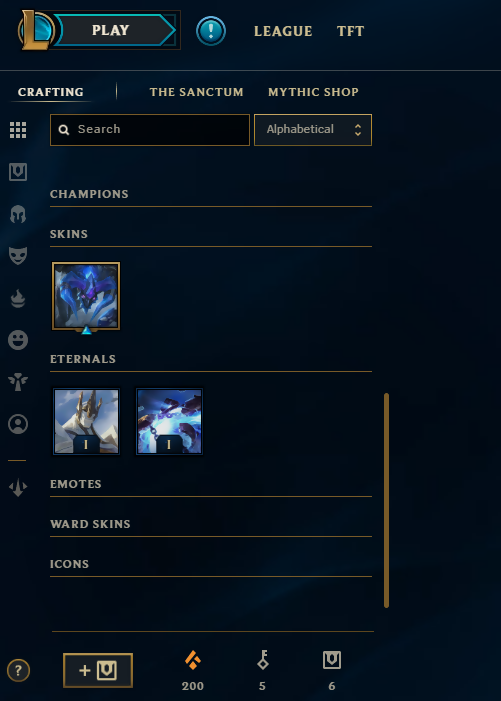501x701 pixels.
Task: Show all loot grid filter icon
Action: pos(18,130)
